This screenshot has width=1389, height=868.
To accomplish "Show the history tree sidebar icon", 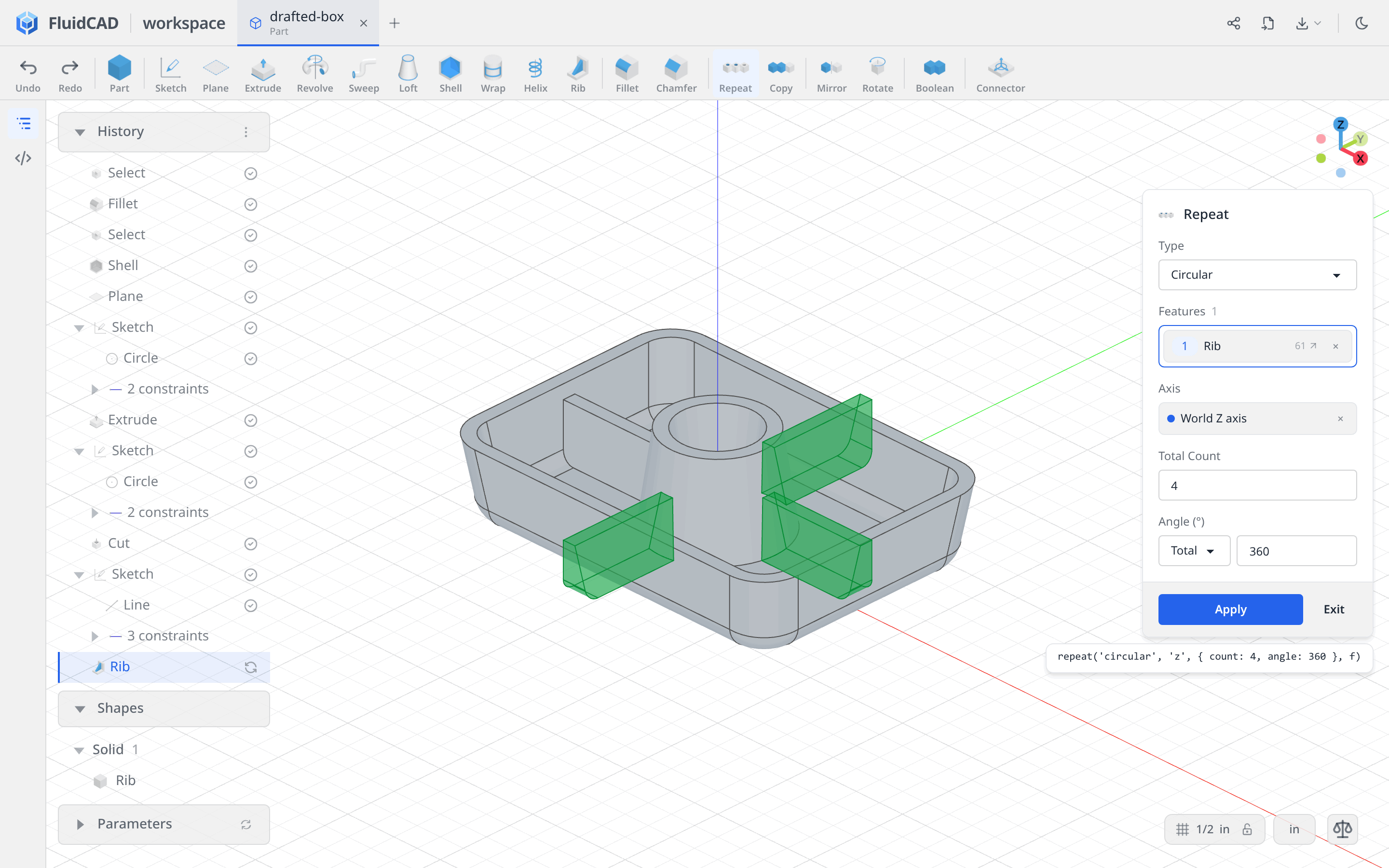I will (x=23, y=123).
